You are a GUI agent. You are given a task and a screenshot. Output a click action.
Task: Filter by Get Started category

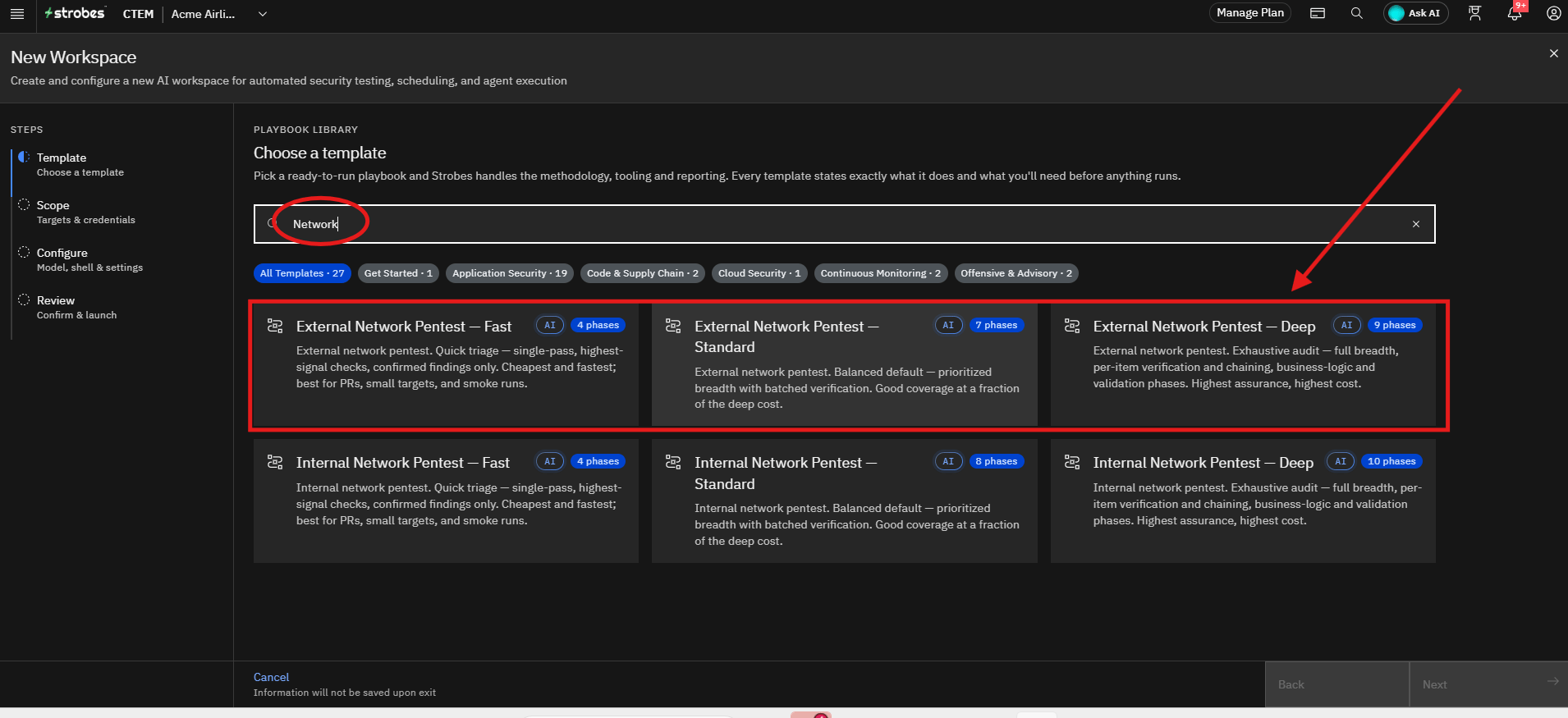pyautogui.click(x=398, y=273)
